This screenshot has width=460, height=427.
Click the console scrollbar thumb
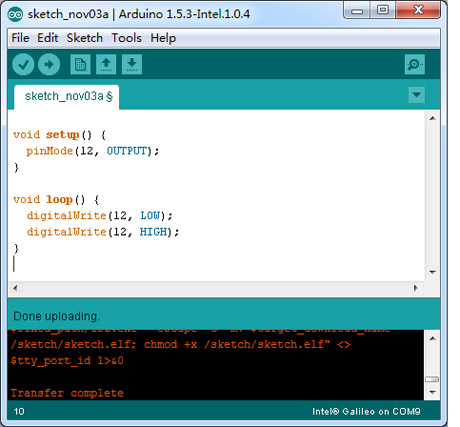coord(432,379)
